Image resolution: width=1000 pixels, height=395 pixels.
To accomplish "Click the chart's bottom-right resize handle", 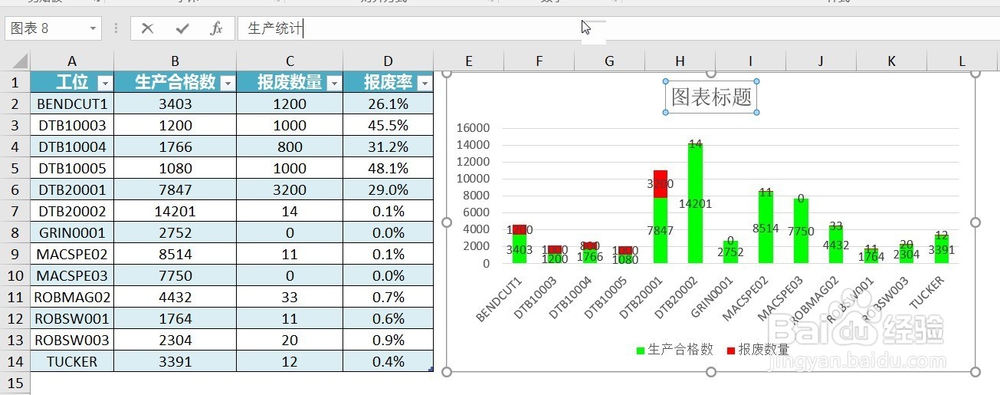I will 974,372.
